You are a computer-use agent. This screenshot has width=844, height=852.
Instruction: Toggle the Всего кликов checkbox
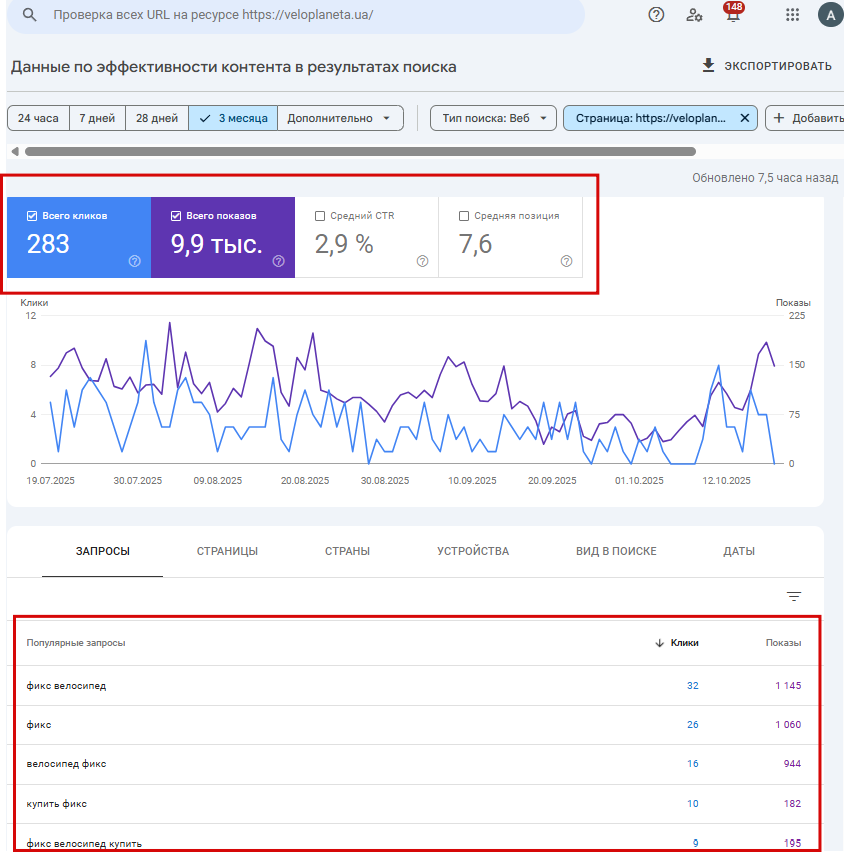coord(32,216)
